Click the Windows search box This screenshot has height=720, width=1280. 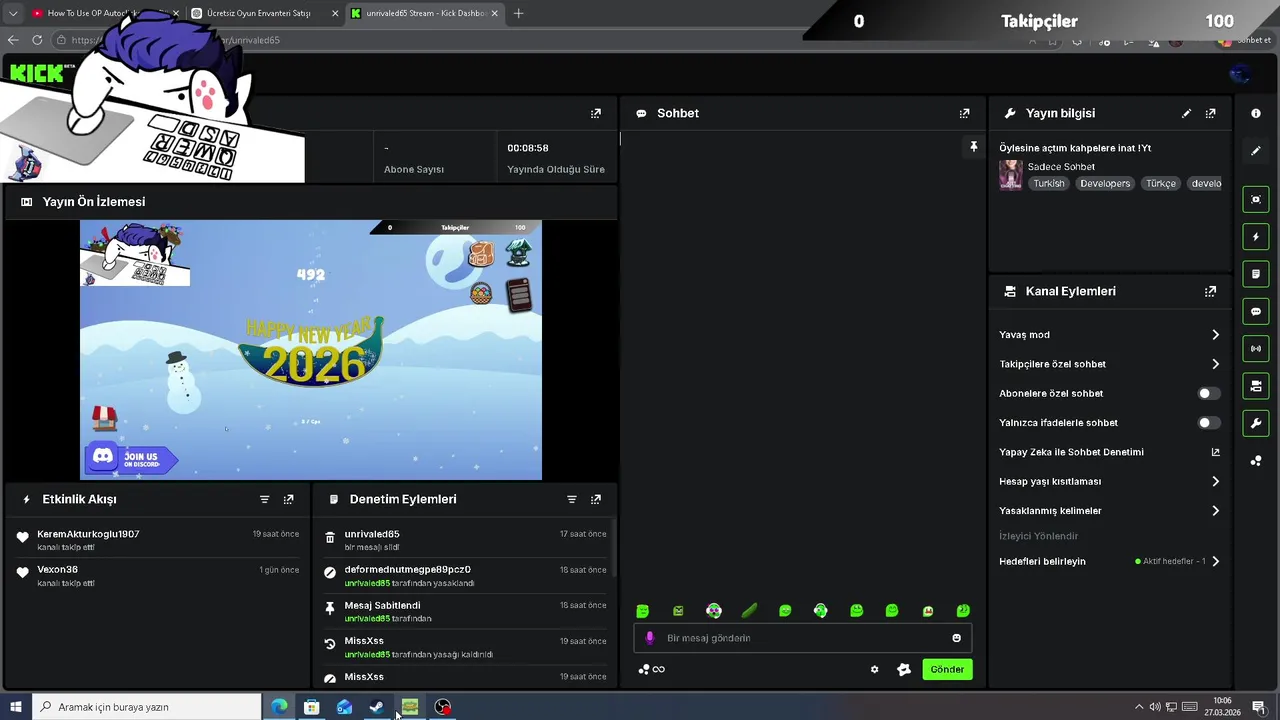147,707
